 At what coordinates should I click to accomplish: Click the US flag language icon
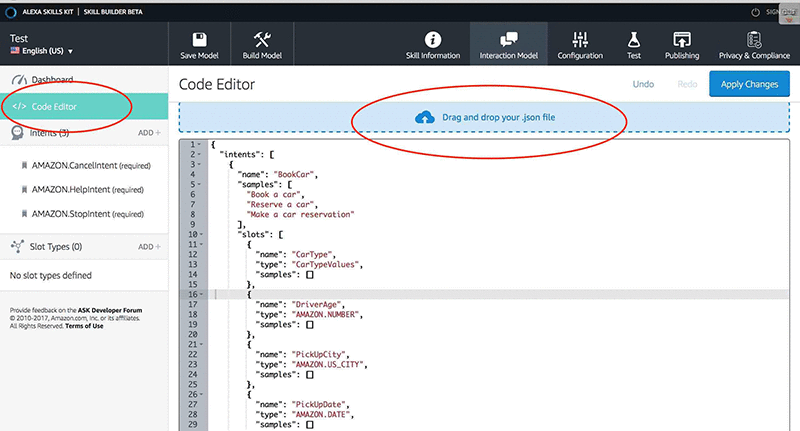(x=15, y=50)
